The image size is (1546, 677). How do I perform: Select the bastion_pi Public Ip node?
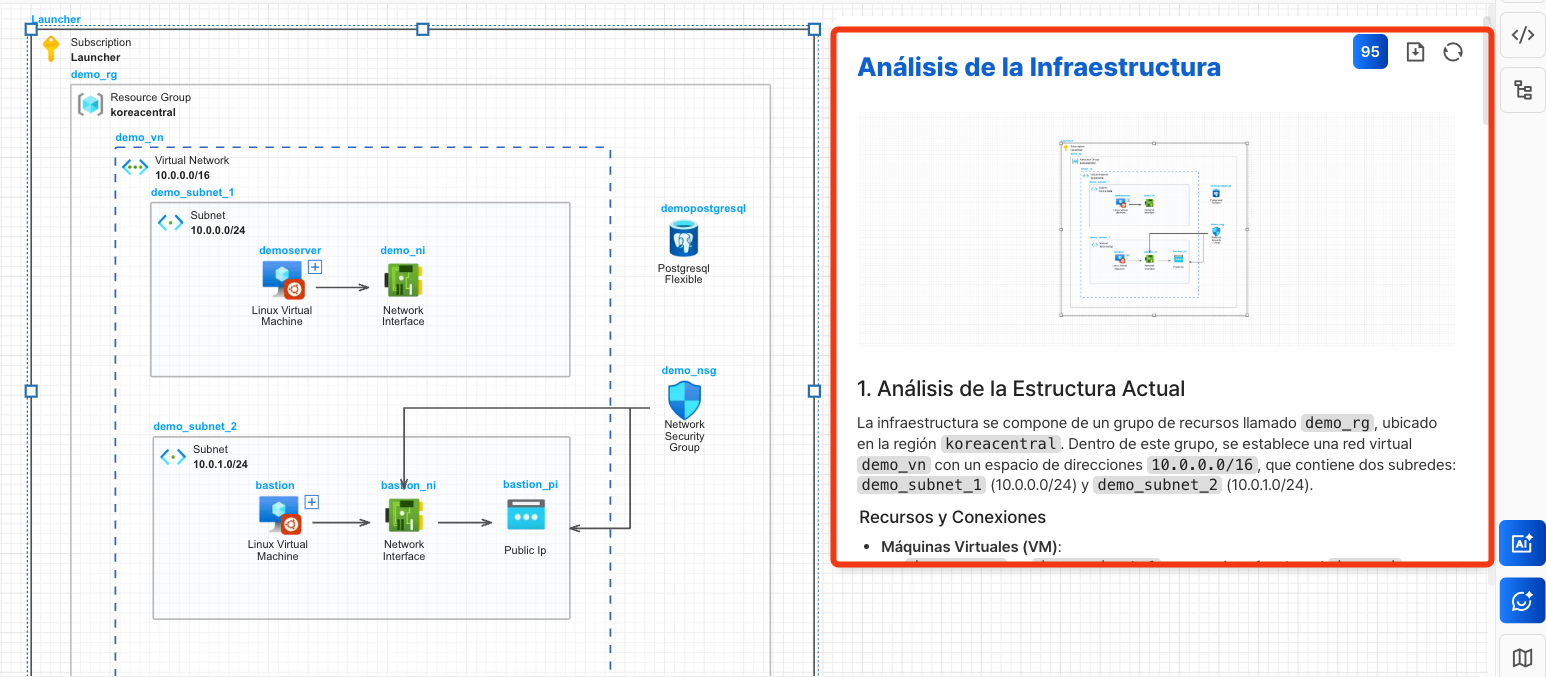[x=525, y=515]
